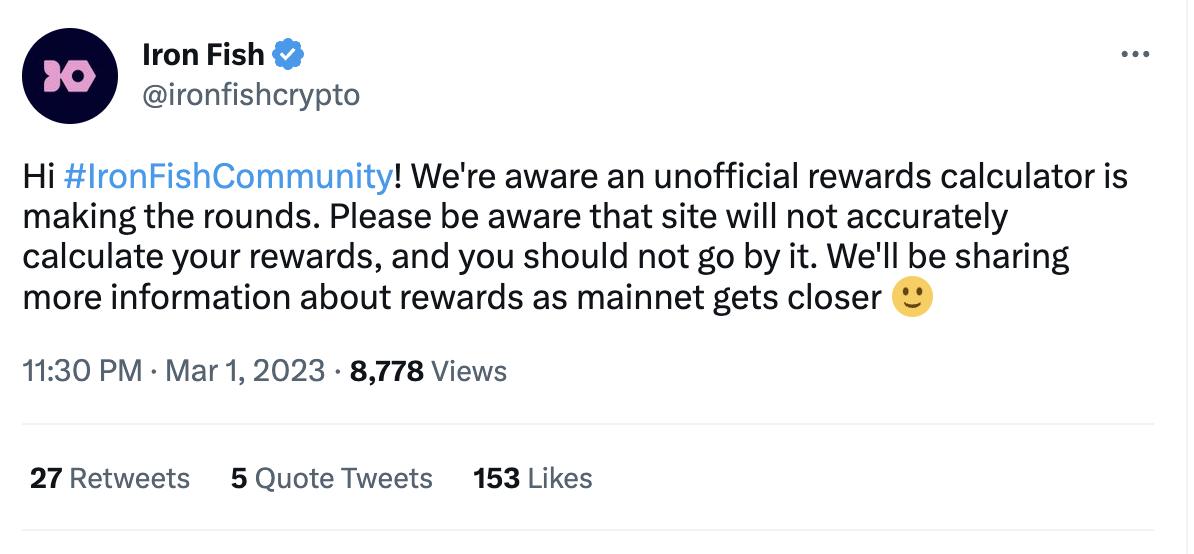This screenshot has height=554, width=1194.
Task: Click the 11:30 PM timestamp
Action: click(82, 371)
